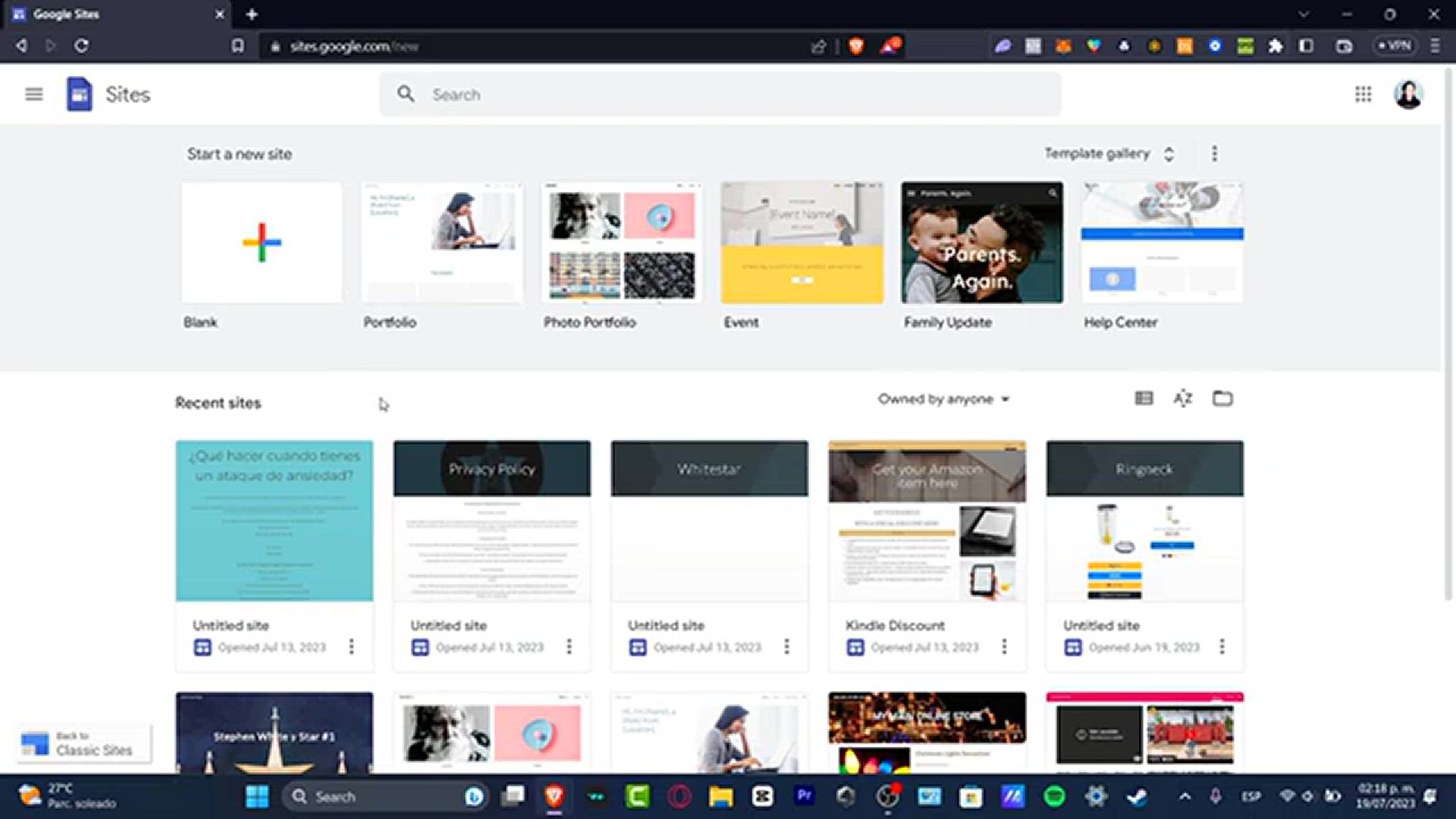Open the Stephen White y Star #1 site
The width and height of the screenshot is (1456, 819).
pyautogui.click(x=275, y=733)
